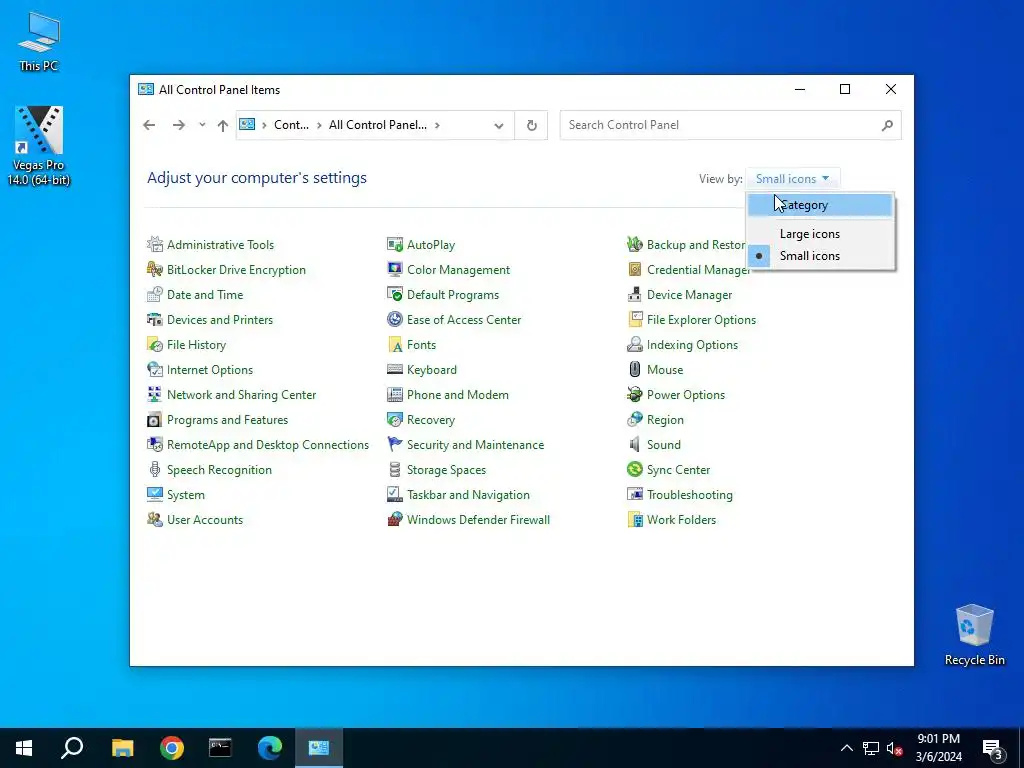
Task: Click the search magnifier in Control Panel
Action: pyautogui.click(x=887, y=125)
